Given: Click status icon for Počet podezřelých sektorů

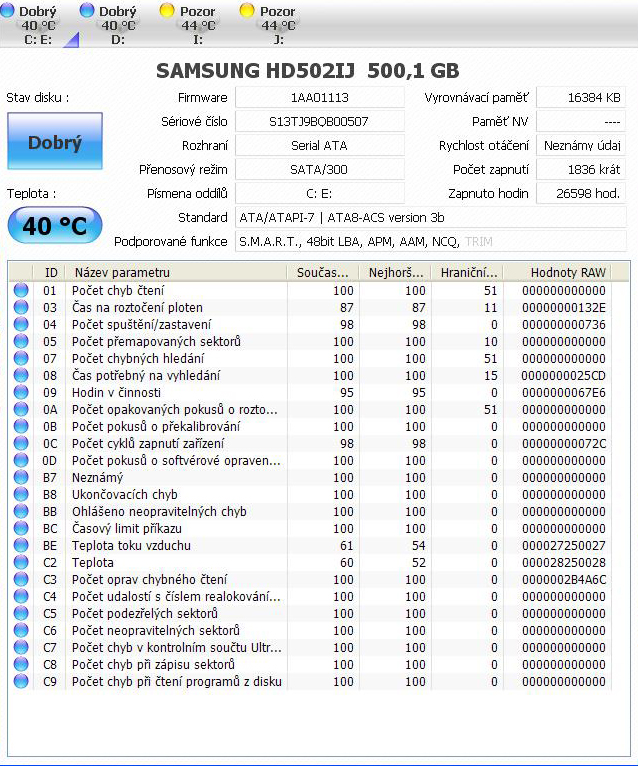Looking at the screenshot, I should pos(21,613).
